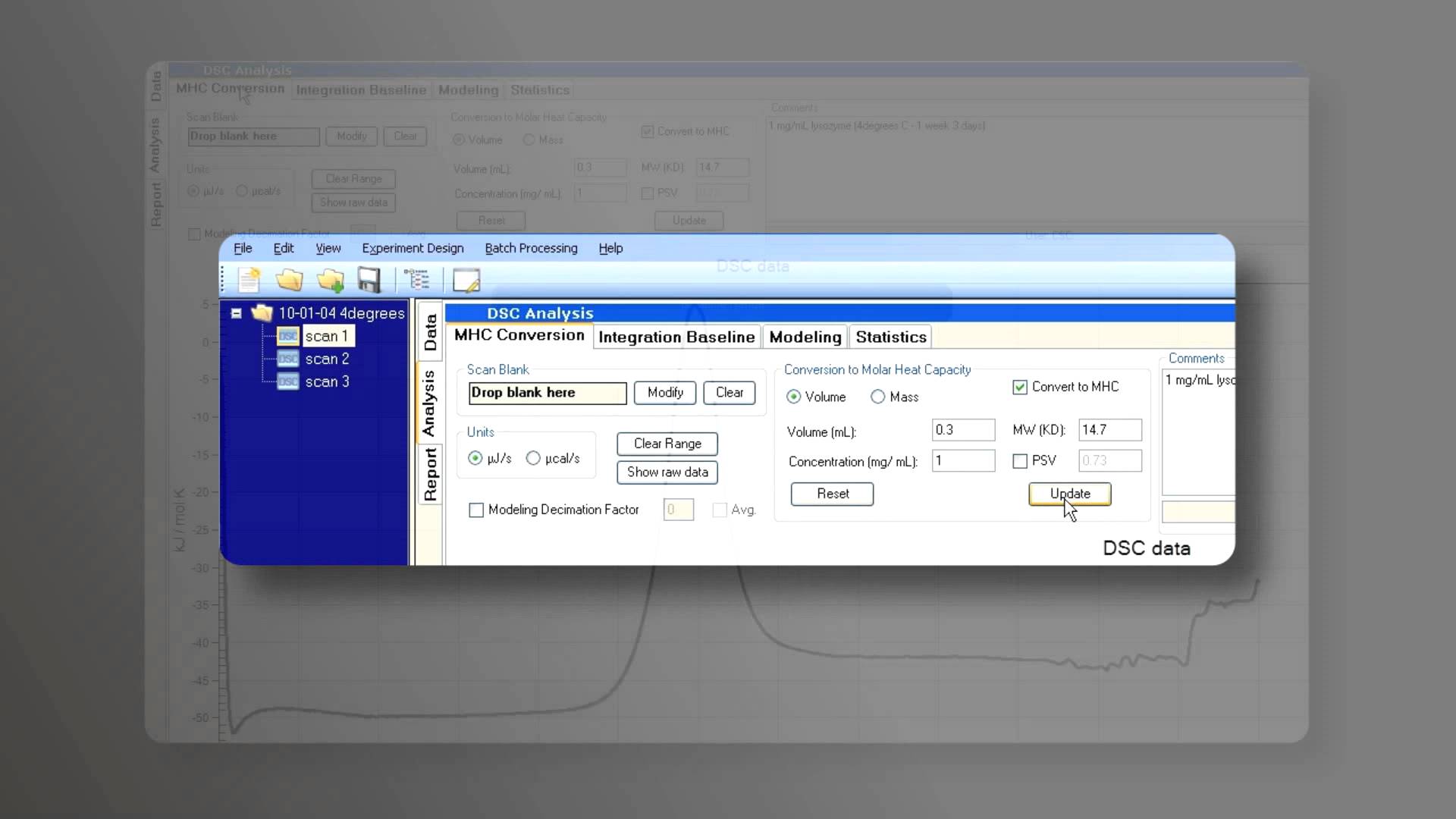Collapse the 10-01-04 4degrees folder tree
This screenshot has width=1456, height=819.
coord(237,313)
